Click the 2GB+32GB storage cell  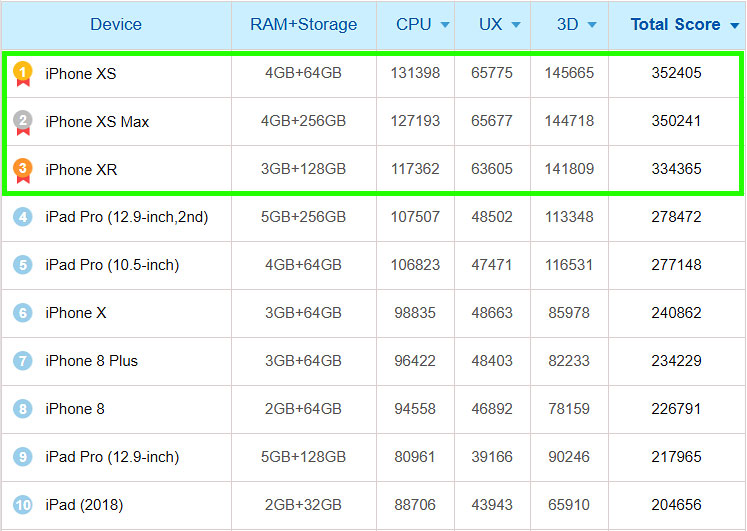303,504
